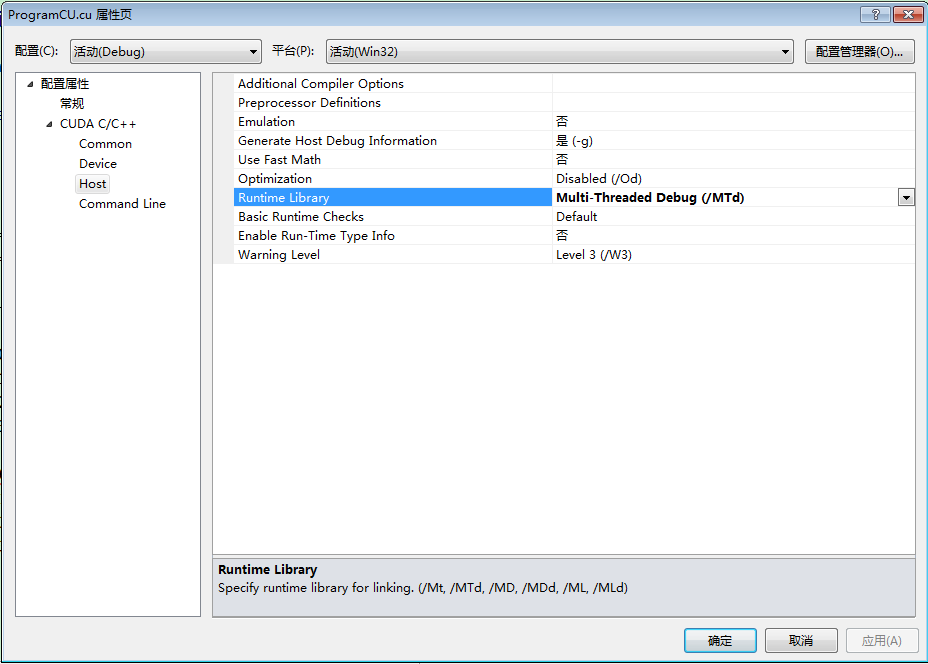This screenshot has width=928, height=664.
Task: Open the Common page under CUDA C/C++
Action: coord(105,144)
